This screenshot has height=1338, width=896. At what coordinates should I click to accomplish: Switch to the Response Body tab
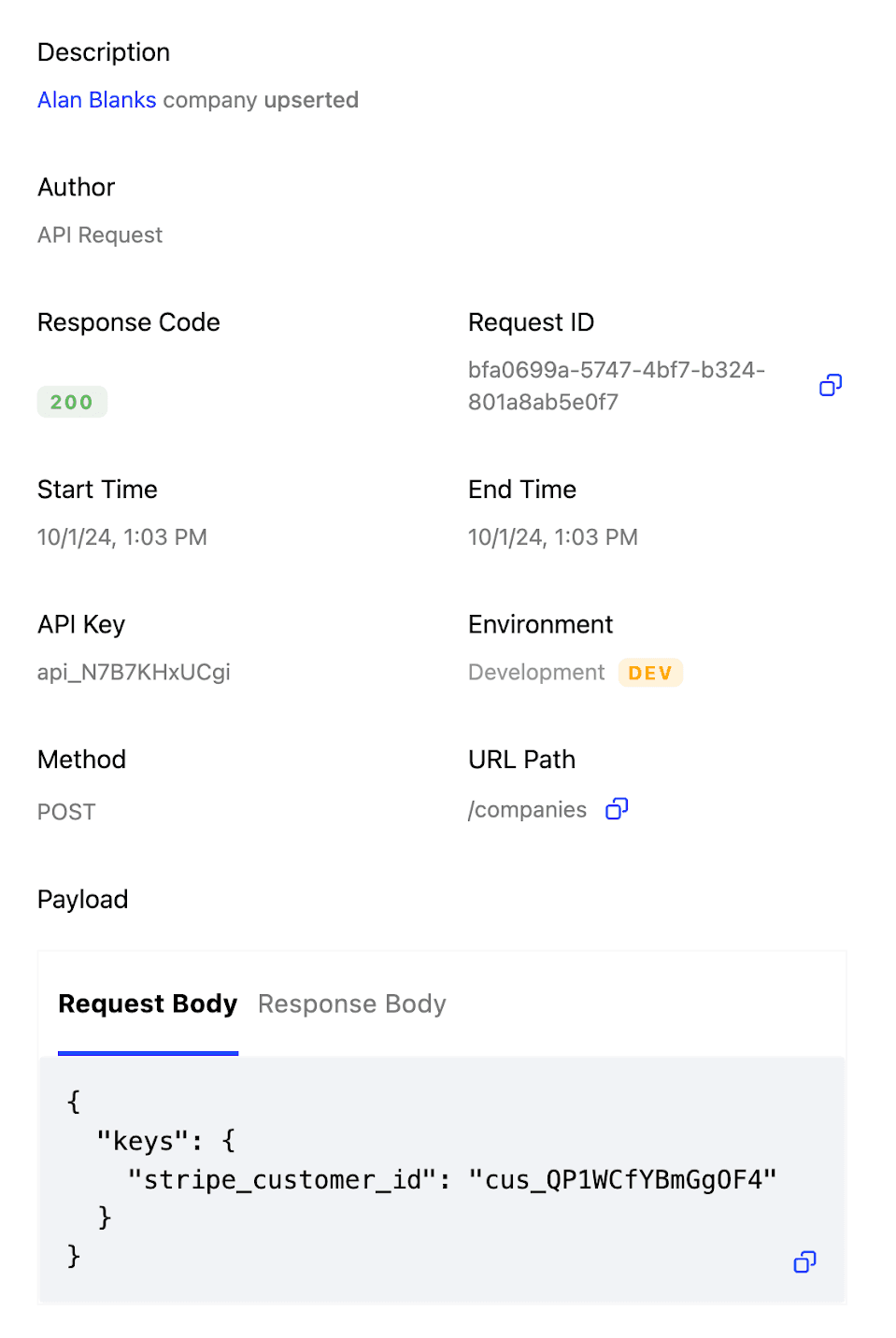point(351,1003)
